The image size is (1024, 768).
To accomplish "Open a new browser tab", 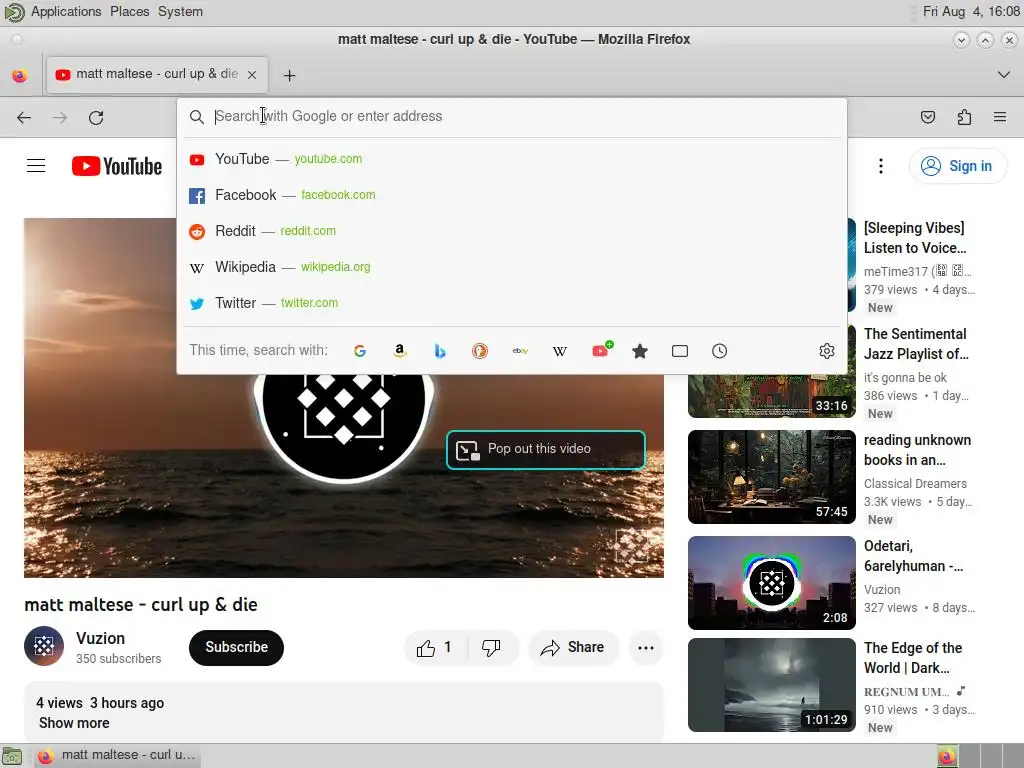I will [x=289, y=76].
